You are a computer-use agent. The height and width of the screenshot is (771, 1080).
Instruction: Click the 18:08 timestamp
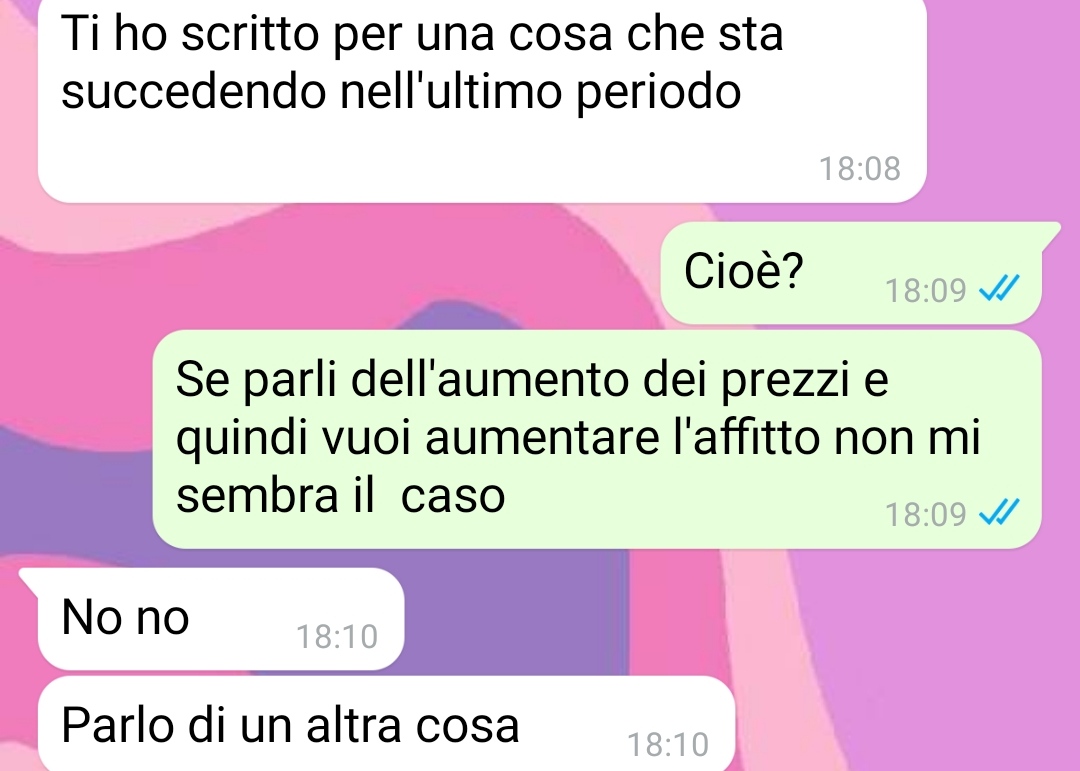860,169
